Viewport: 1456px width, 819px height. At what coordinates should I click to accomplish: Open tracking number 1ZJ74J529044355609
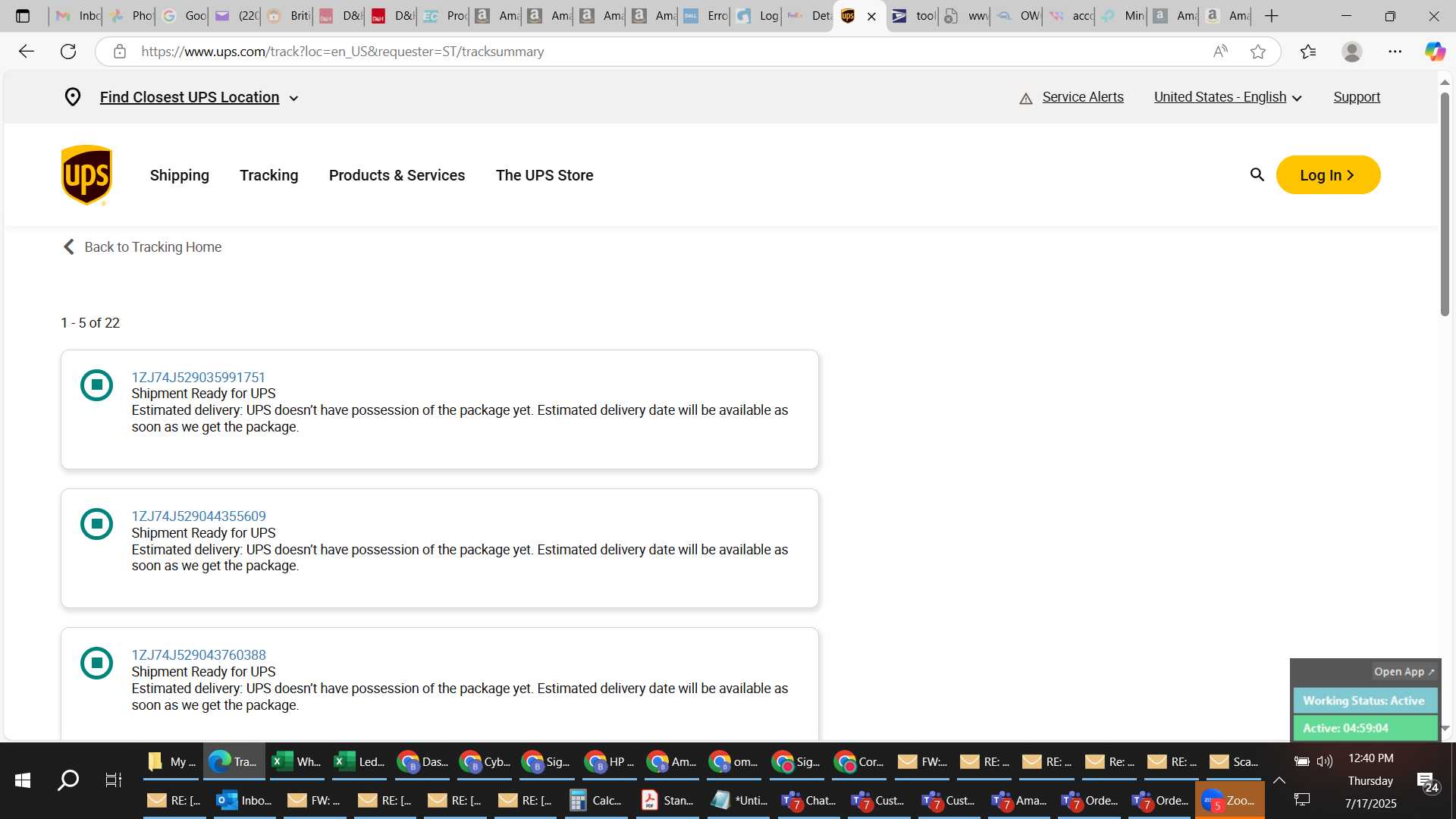pos(199,516)
